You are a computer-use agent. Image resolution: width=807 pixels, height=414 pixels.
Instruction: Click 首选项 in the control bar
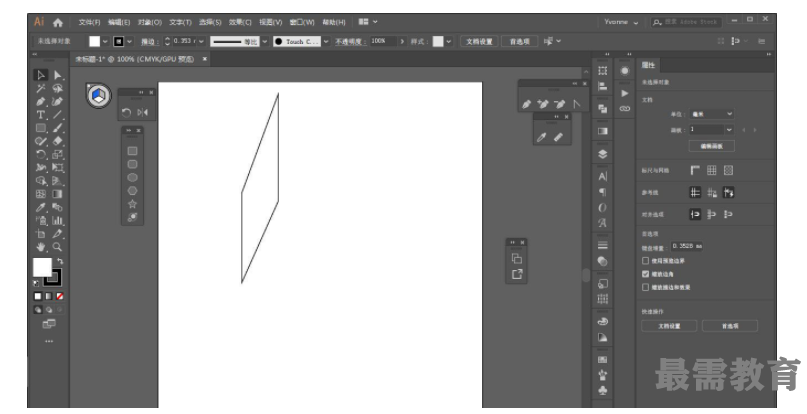point(520,41)
